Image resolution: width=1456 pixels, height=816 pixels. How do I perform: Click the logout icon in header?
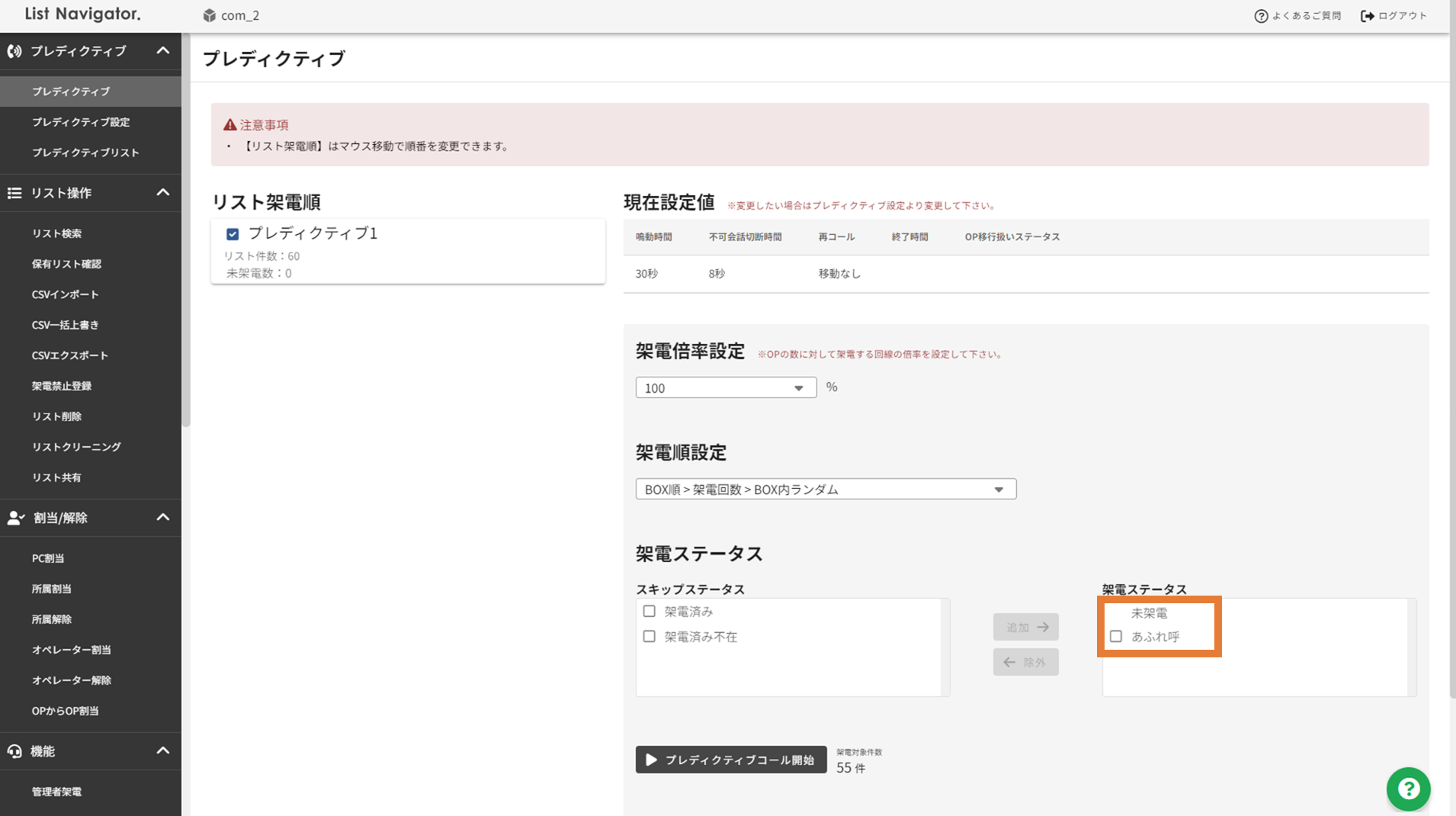point(1368,16)
